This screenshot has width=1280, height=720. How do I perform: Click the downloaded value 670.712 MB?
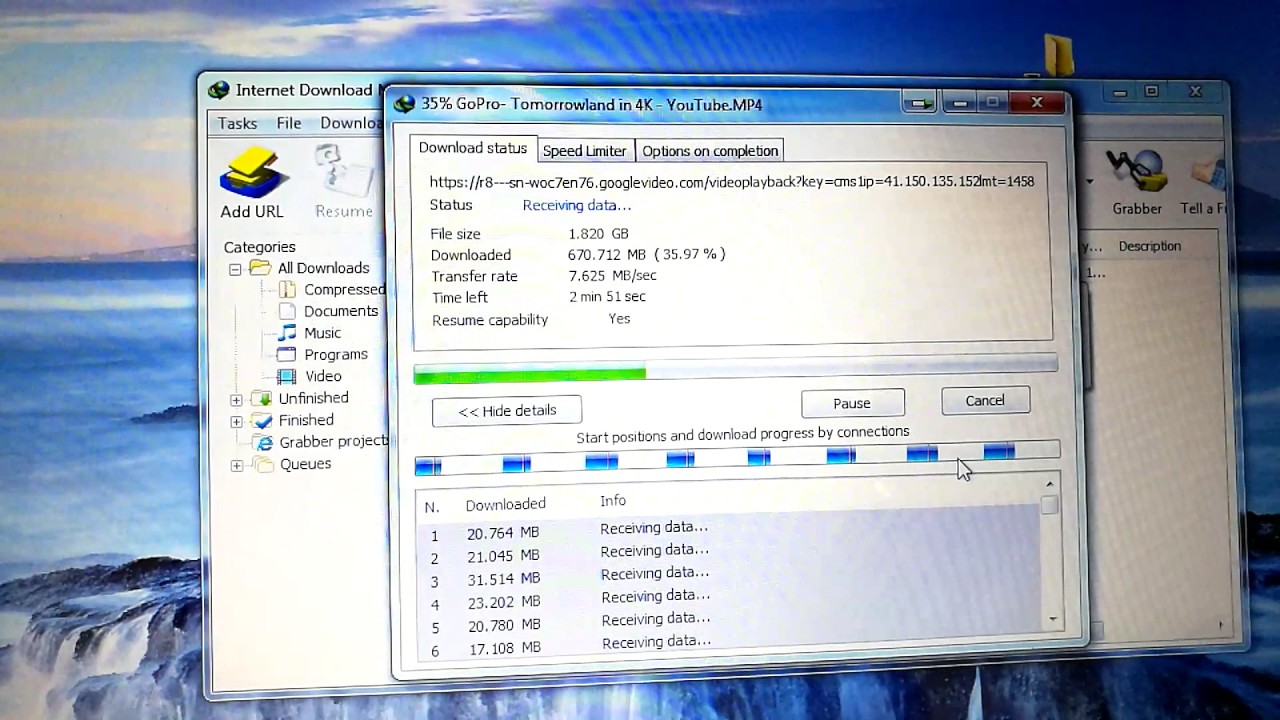(x=607, y=255)
